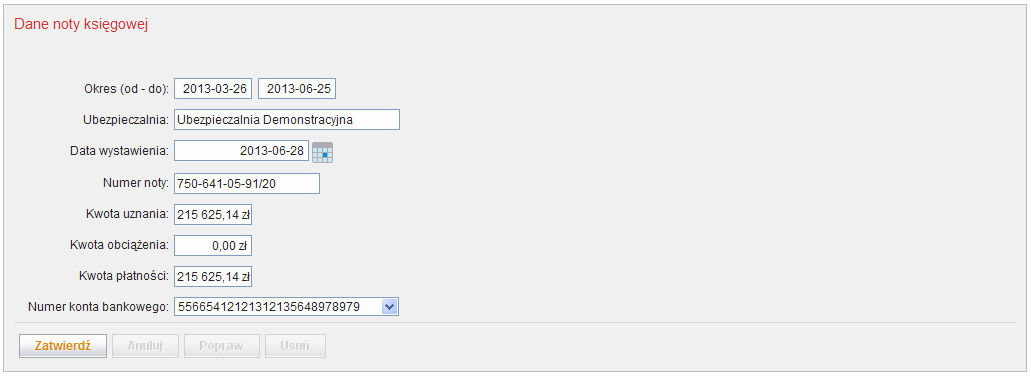Viewport: 1031px width, 376px height.
Task: Click the Kwota płatności amount field
Action: (x=213, y=277)
